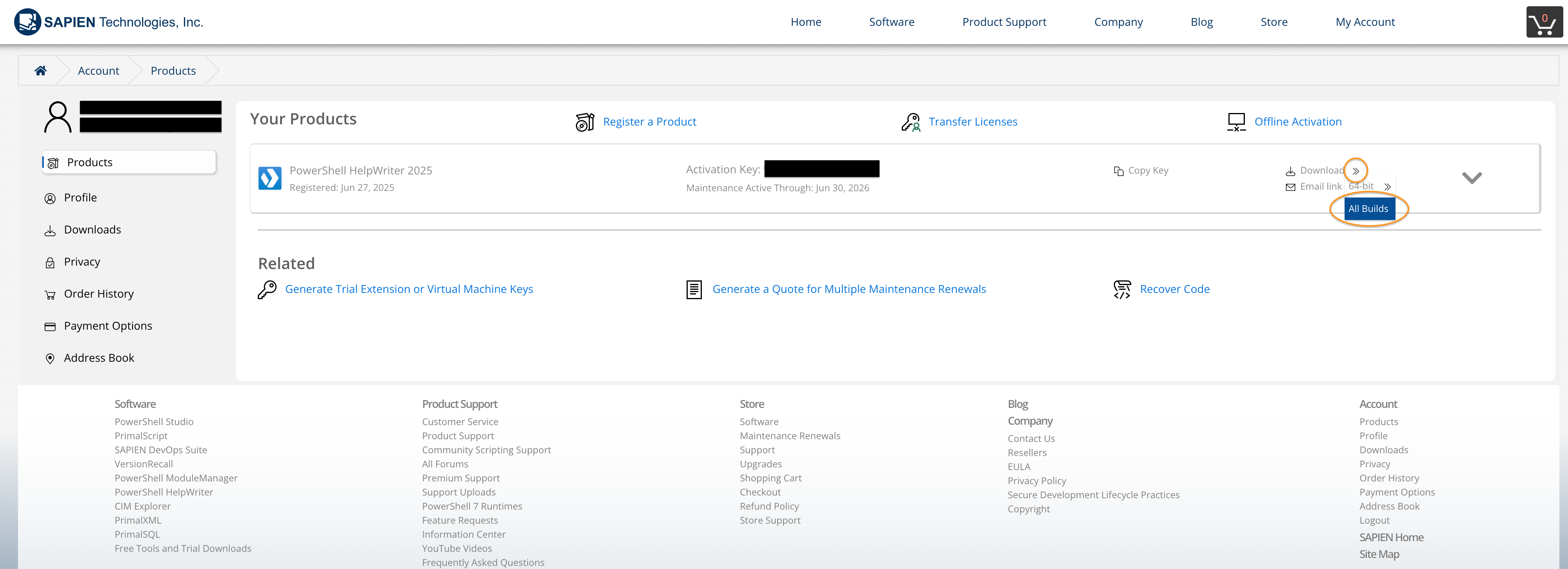Select the 64-bit option
Image resolution: width=1568 pixels, height=569 pixels.
click(1361, 186)
